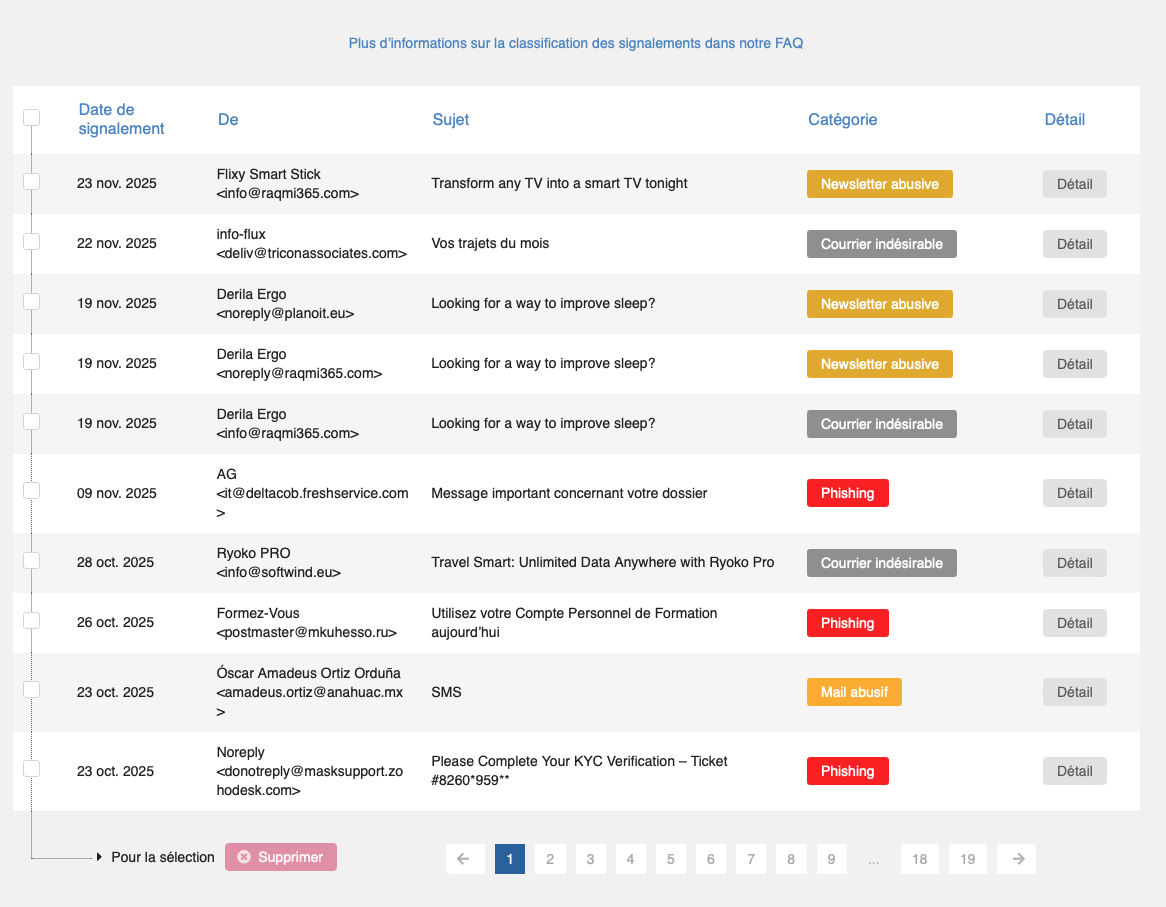Viewport: 1166px width, 907px height.
Task: Click the previous page arrow icon
Action: 463,859
